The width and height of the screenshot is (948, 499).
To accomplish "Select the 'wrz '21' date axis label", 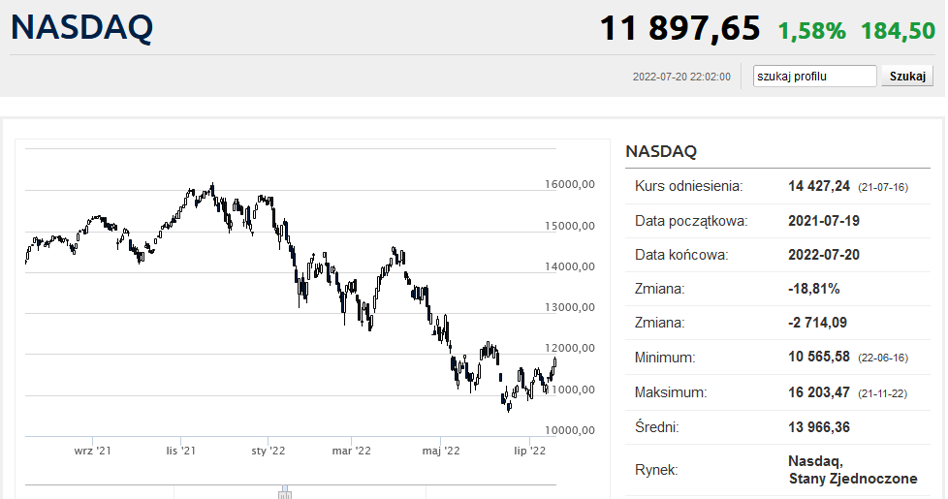I will [93, 451].
